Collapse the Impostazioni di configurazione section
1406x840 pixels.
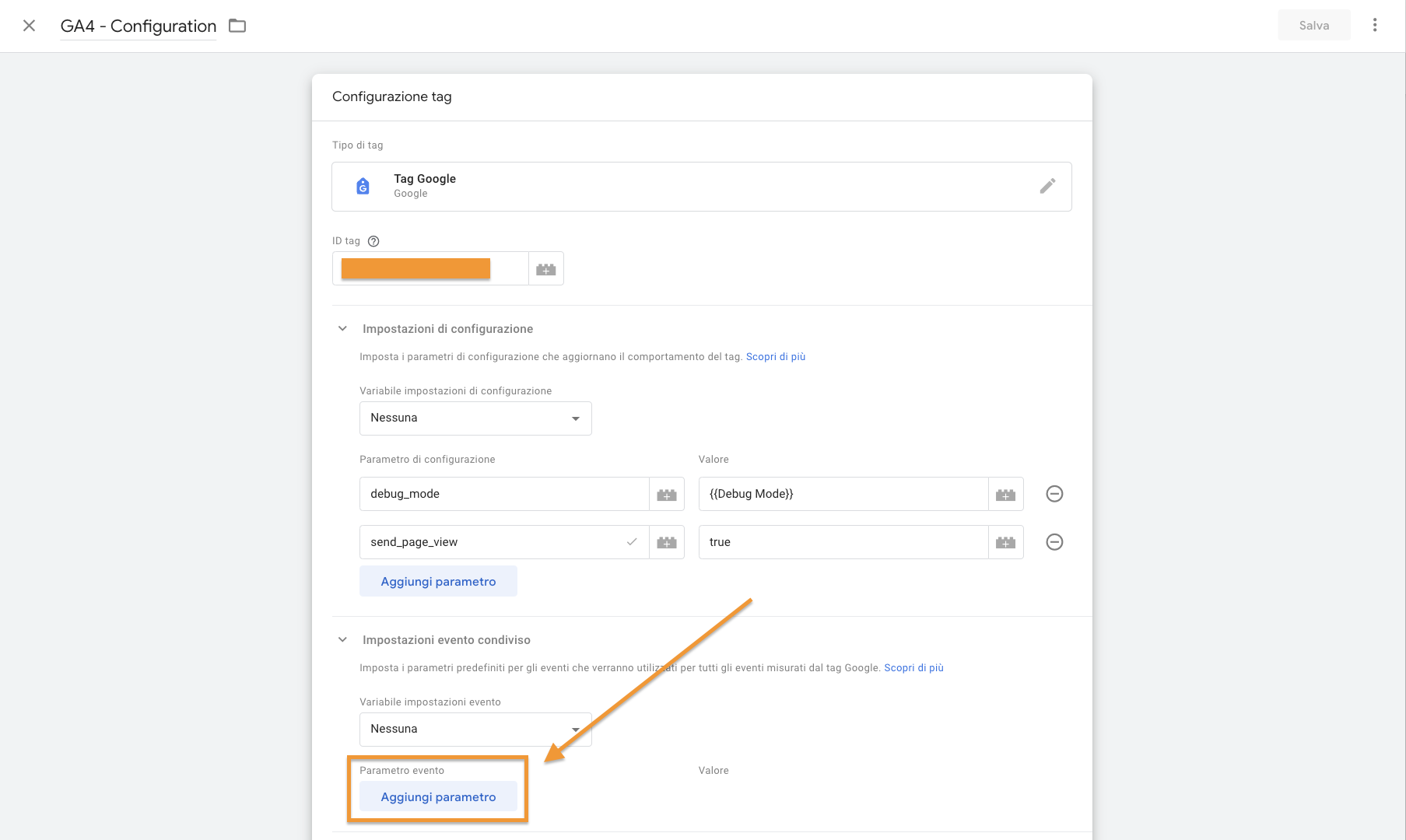pos(342,329)
